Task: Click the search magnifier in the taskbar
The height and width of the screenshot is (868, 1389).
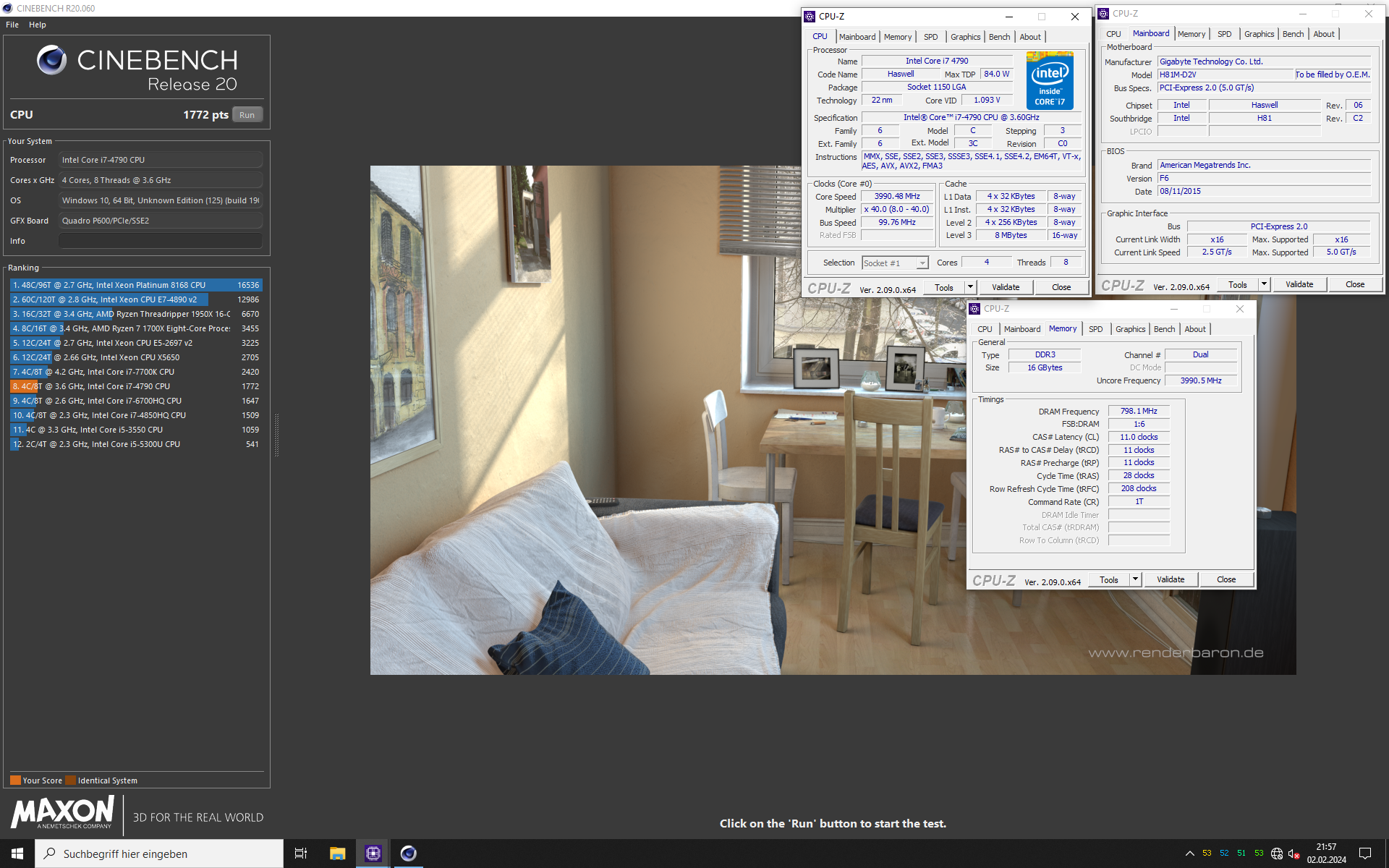Action: [50, 854]
